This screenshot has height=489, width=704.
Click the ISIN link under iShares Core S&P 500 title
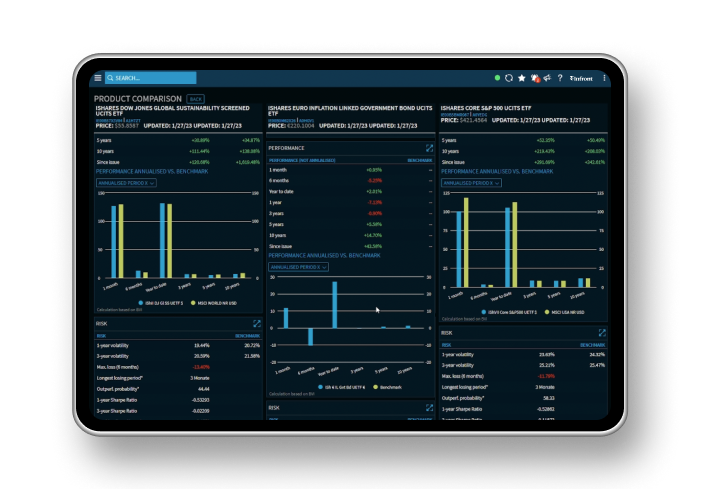454,115
